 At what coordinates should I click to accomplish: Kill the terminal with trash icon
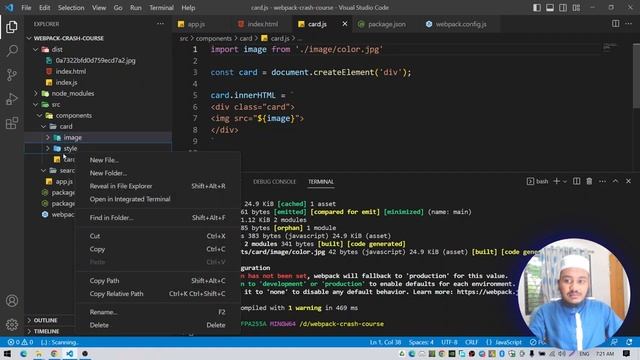589,181
